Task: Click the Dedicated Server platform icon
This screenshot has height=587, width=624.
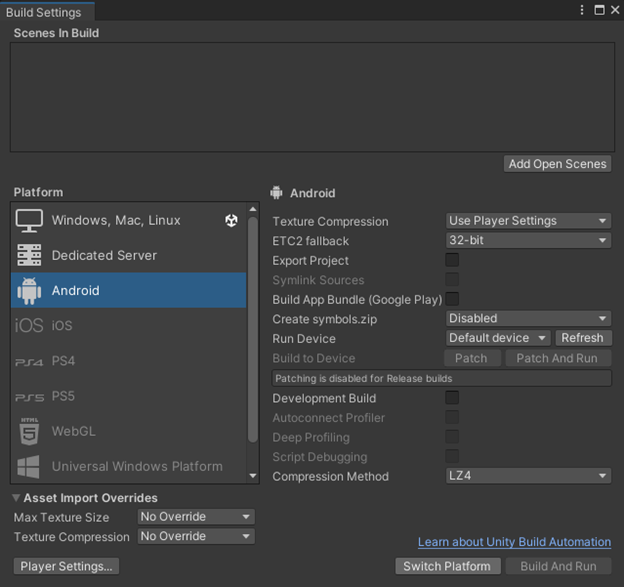Action: pos(29,256)
